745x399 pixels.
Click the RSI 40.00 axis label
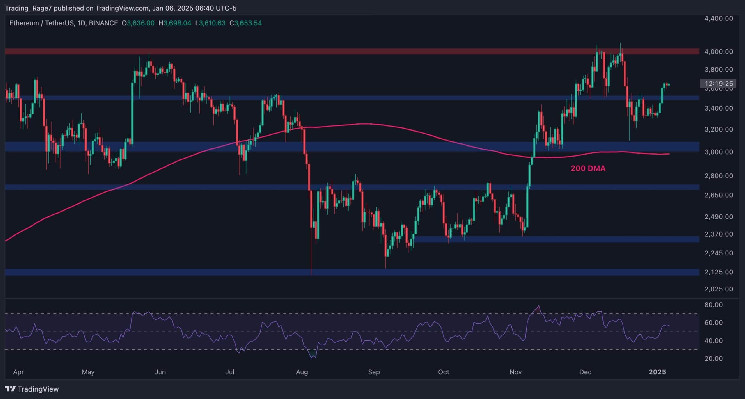pos(715,341)
